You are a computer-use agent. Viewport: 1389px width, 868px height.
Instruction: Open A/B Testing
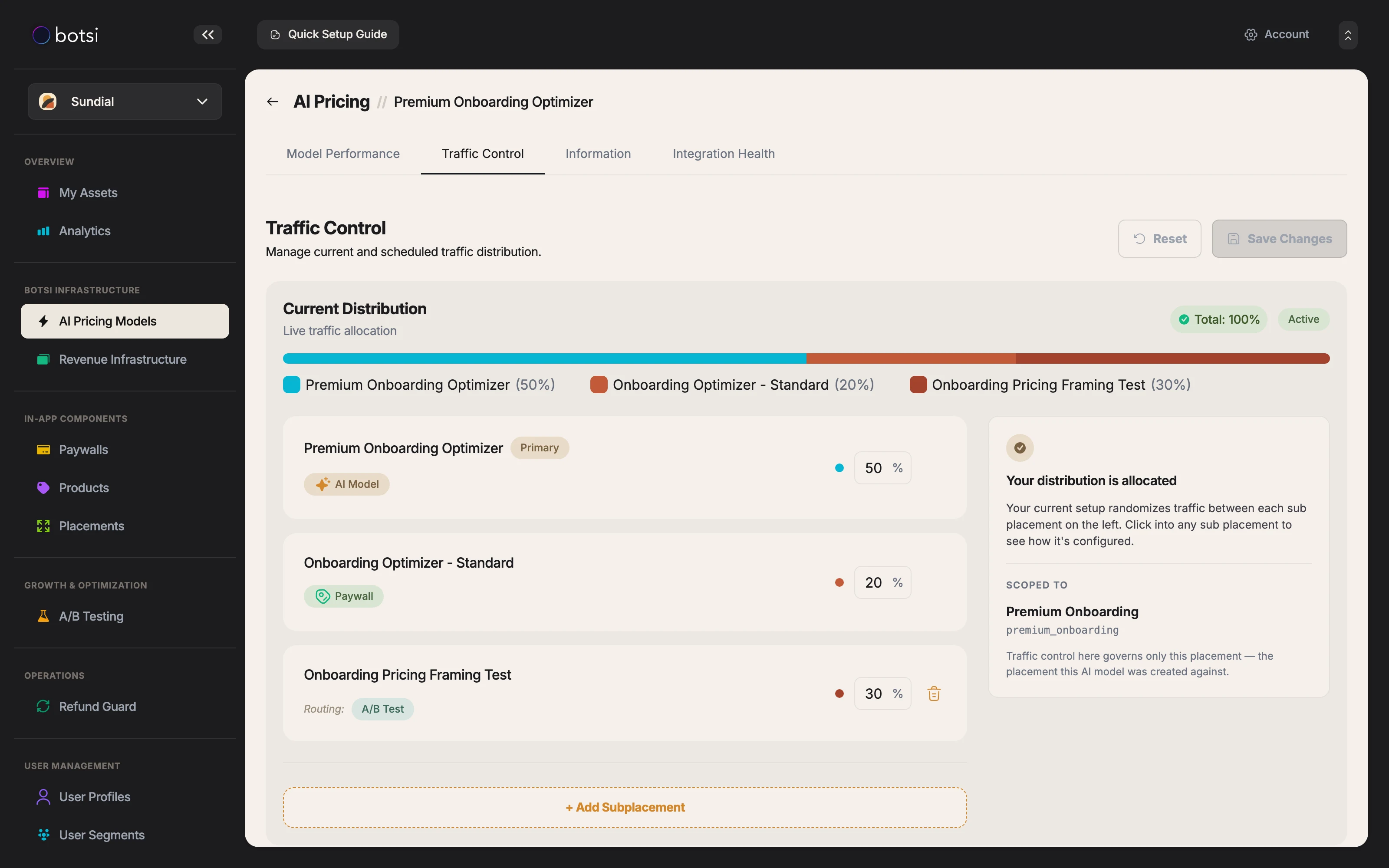[125, 616]
